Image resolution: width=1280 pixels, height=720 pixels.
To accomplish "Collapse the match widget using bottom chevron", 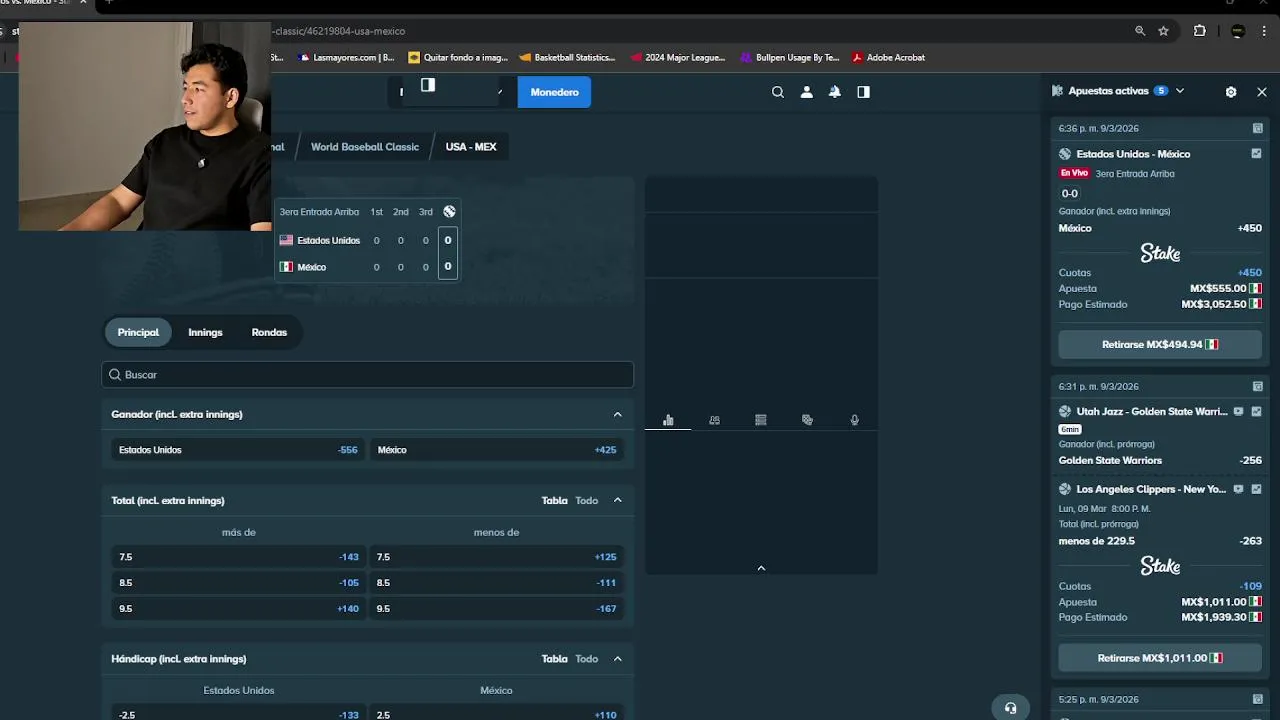I will [x=761, y=568].
